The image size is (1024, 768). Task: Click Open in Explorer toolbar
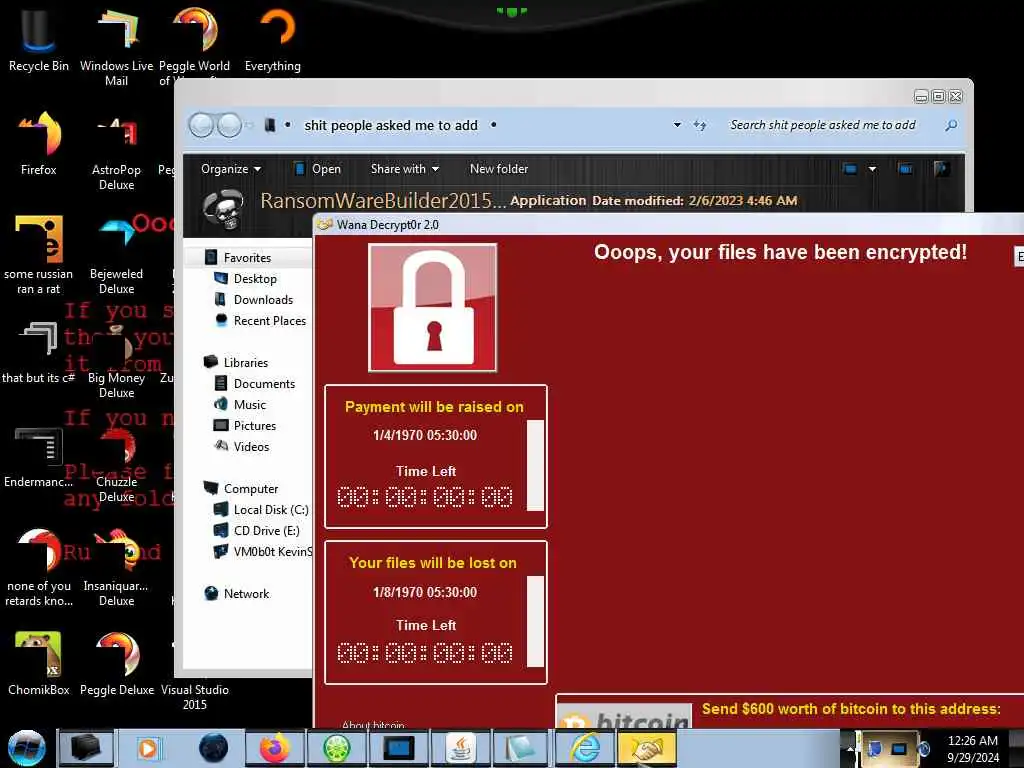tap(318, 169)
